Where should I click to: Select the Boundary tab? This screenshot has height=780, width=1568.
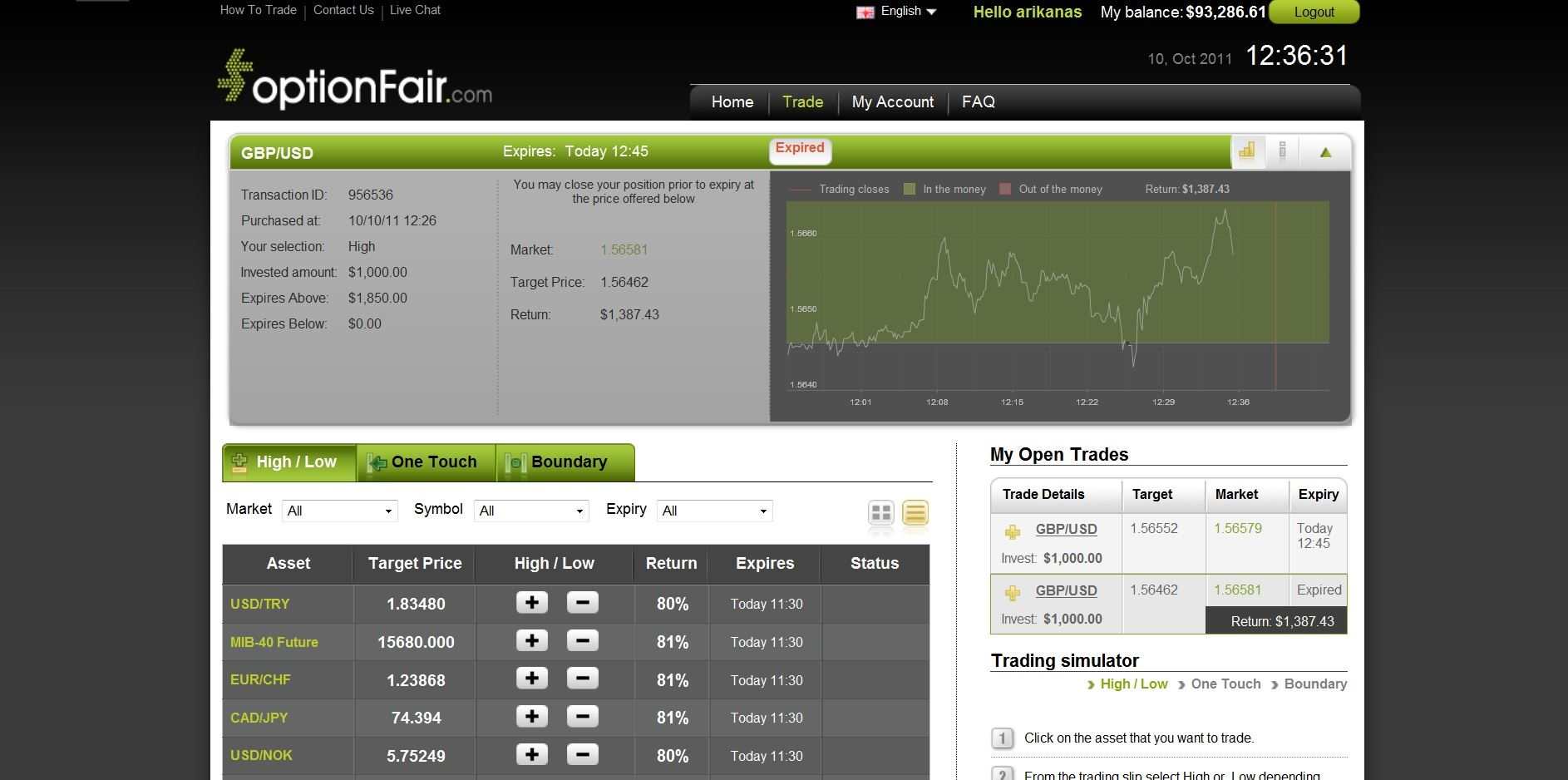[565, 462]
